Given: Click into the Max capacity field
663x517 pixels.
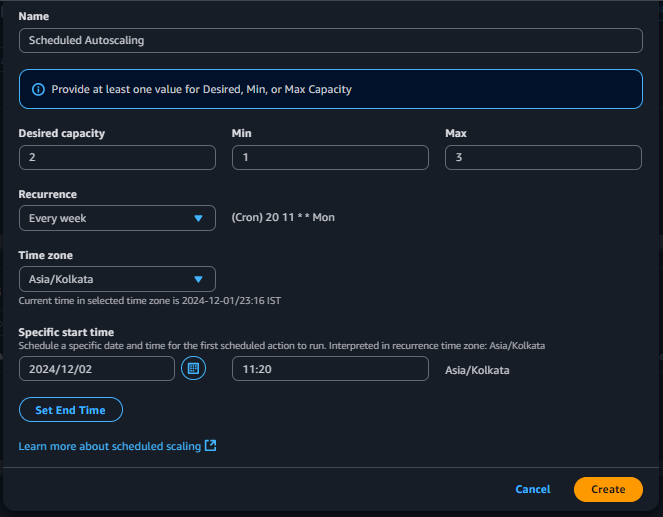Looking at the screenshot, I should tap(543, 157).
